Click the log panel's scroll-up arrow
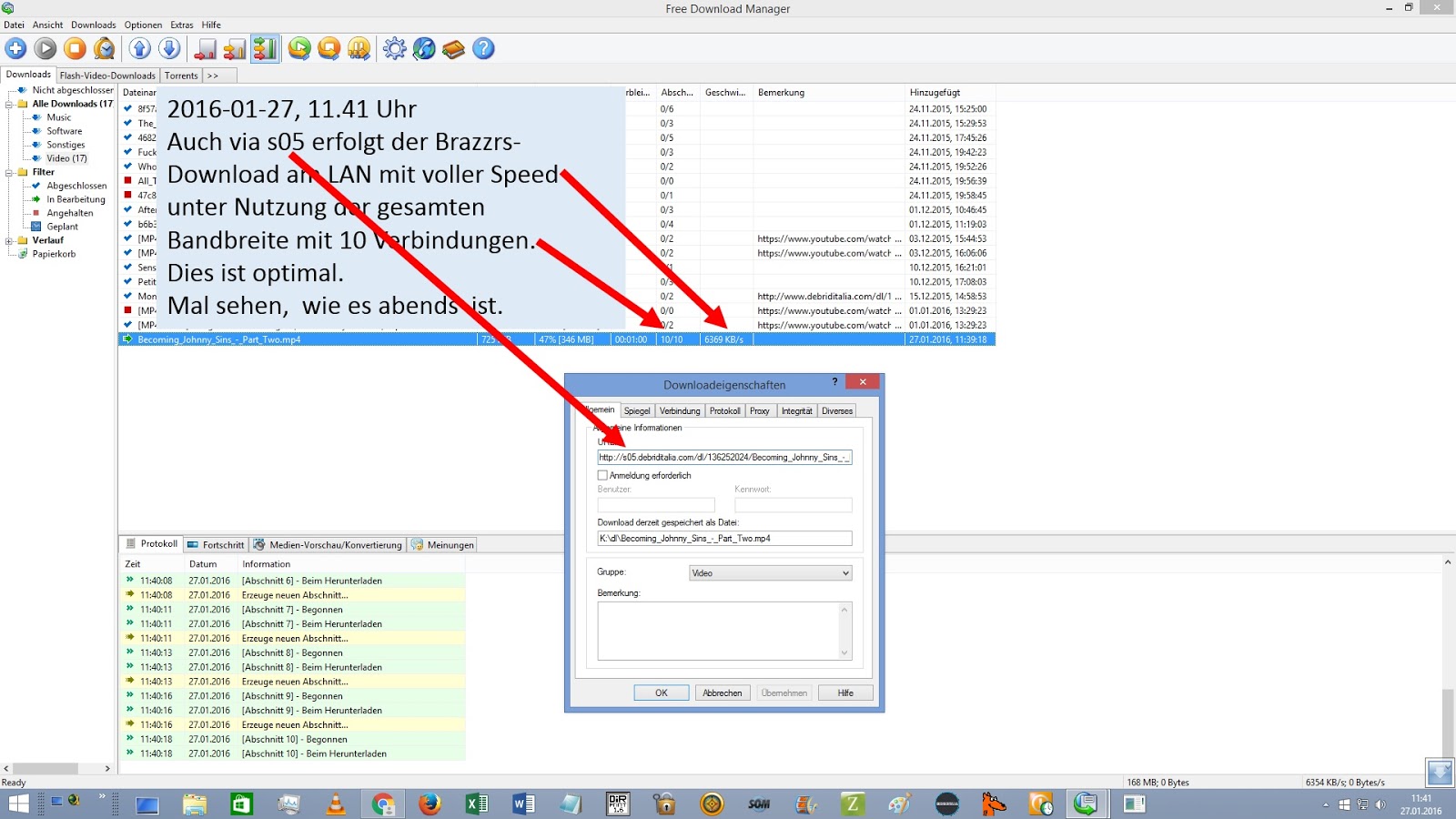The height and width of the screenshot is (819, 1456). [x=1447, y=563]
